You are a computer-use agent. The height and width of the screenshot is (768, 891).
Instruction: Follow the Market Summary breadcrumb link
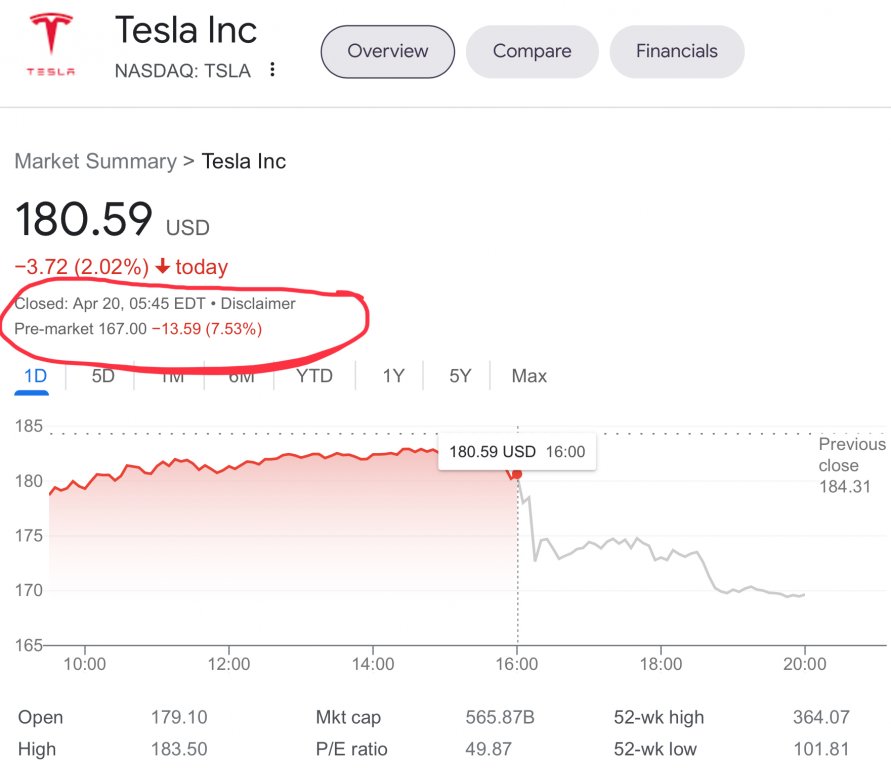95,161
